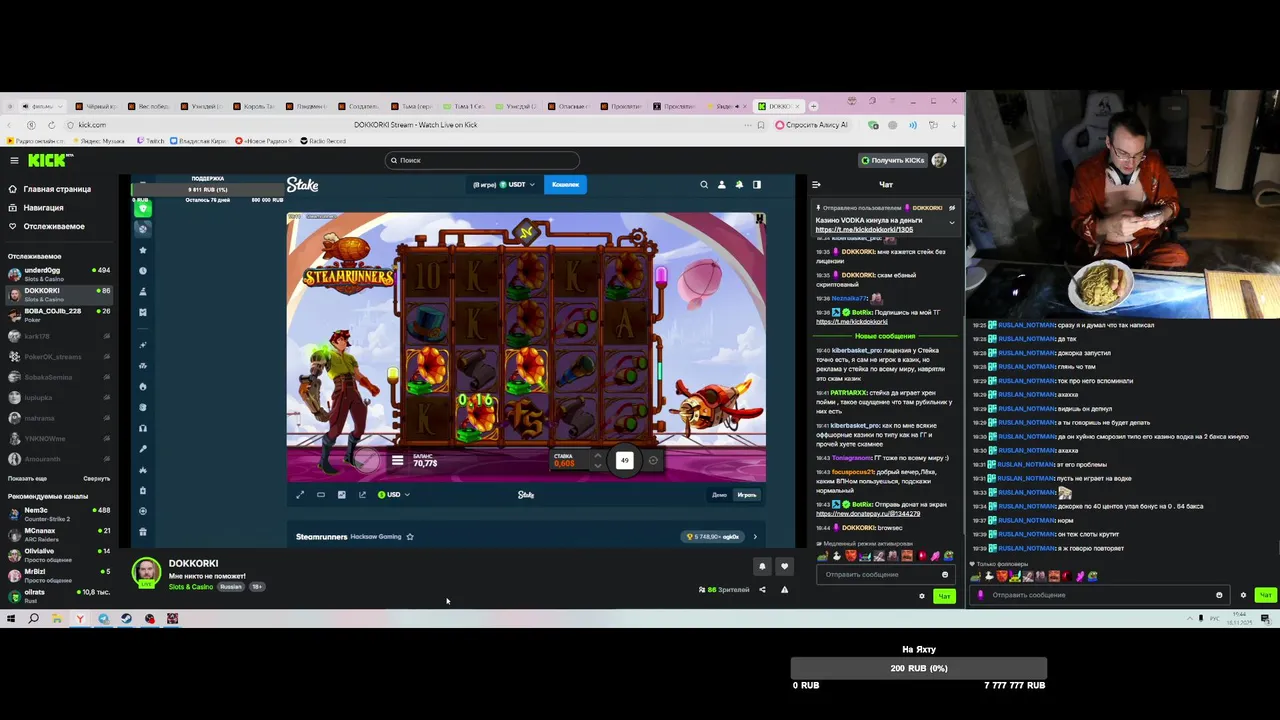Open Kick chat settings gear

click(922, 596)
